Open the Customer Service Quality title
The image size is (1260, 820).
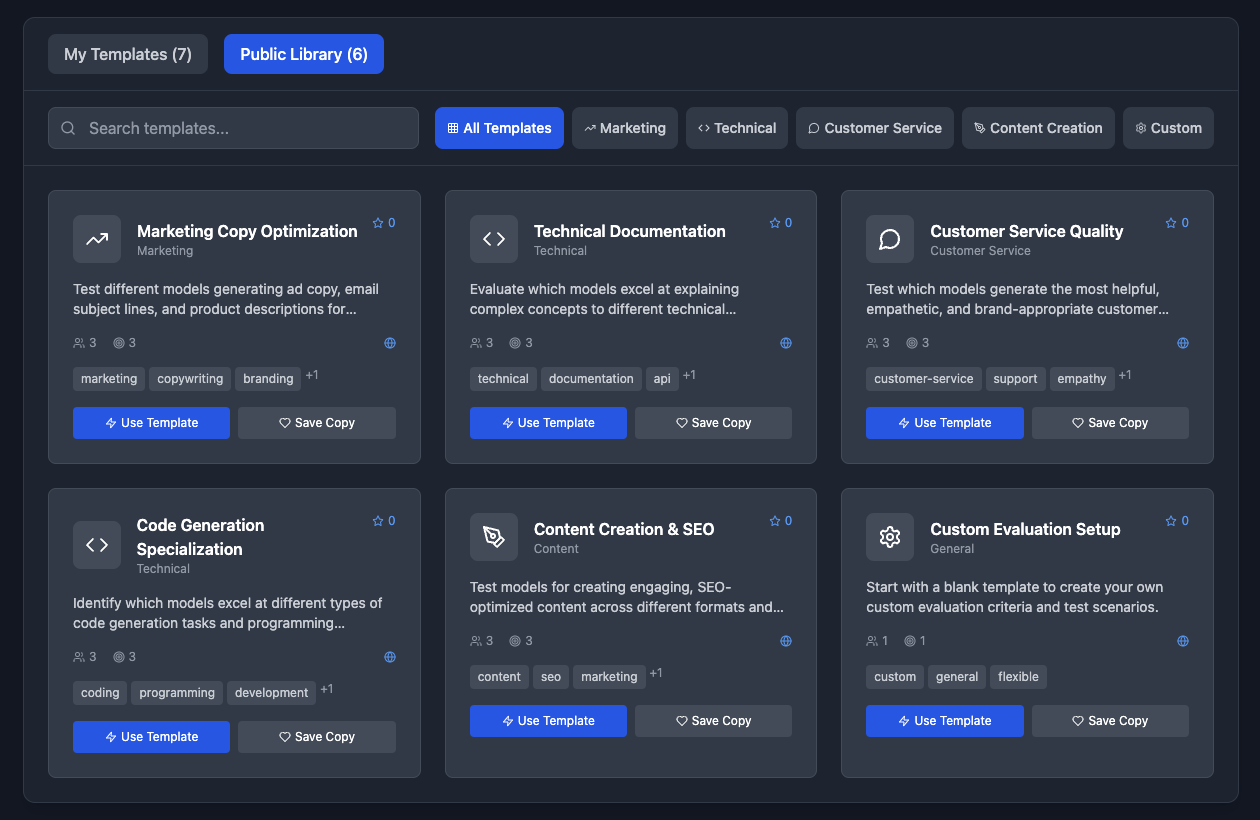tap(1027, 231)
